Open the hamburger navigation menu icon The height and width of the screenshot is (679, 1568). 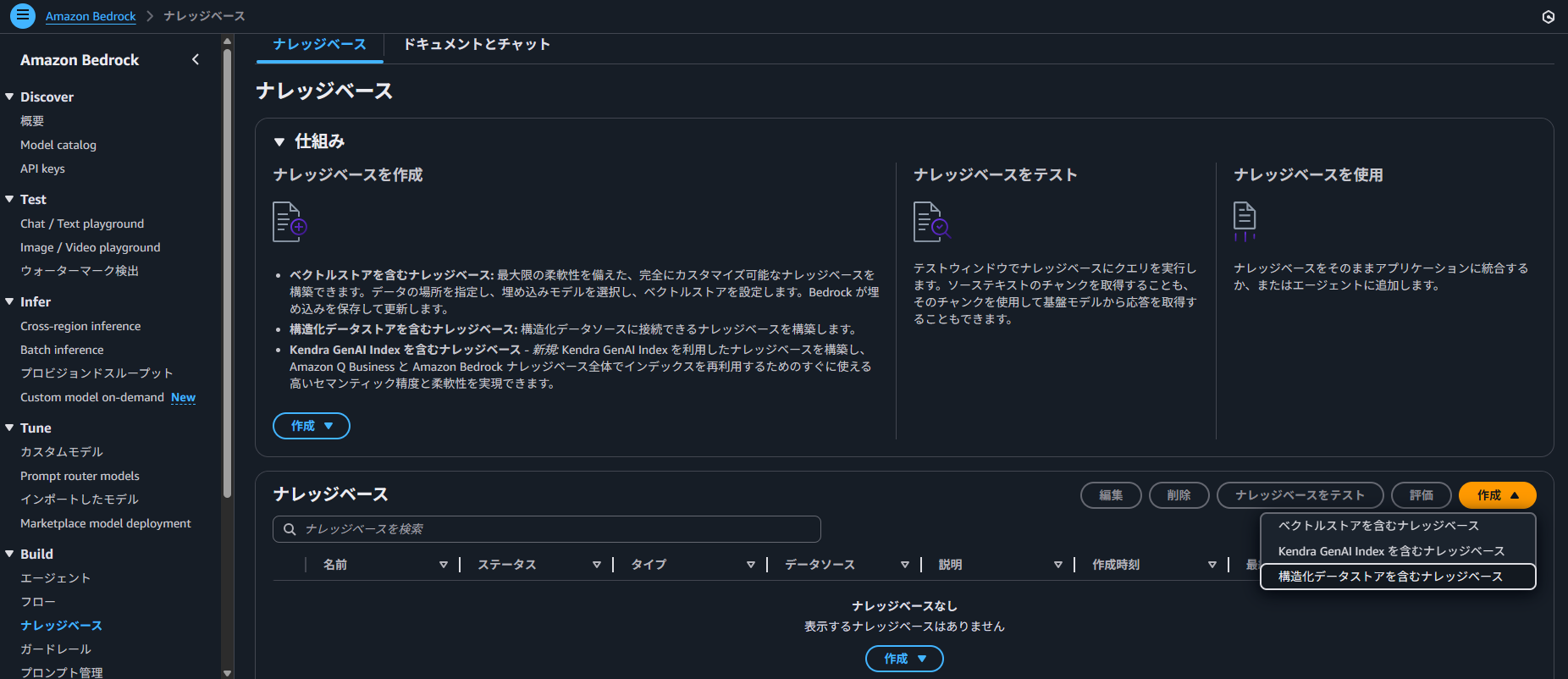coord(23,15)
